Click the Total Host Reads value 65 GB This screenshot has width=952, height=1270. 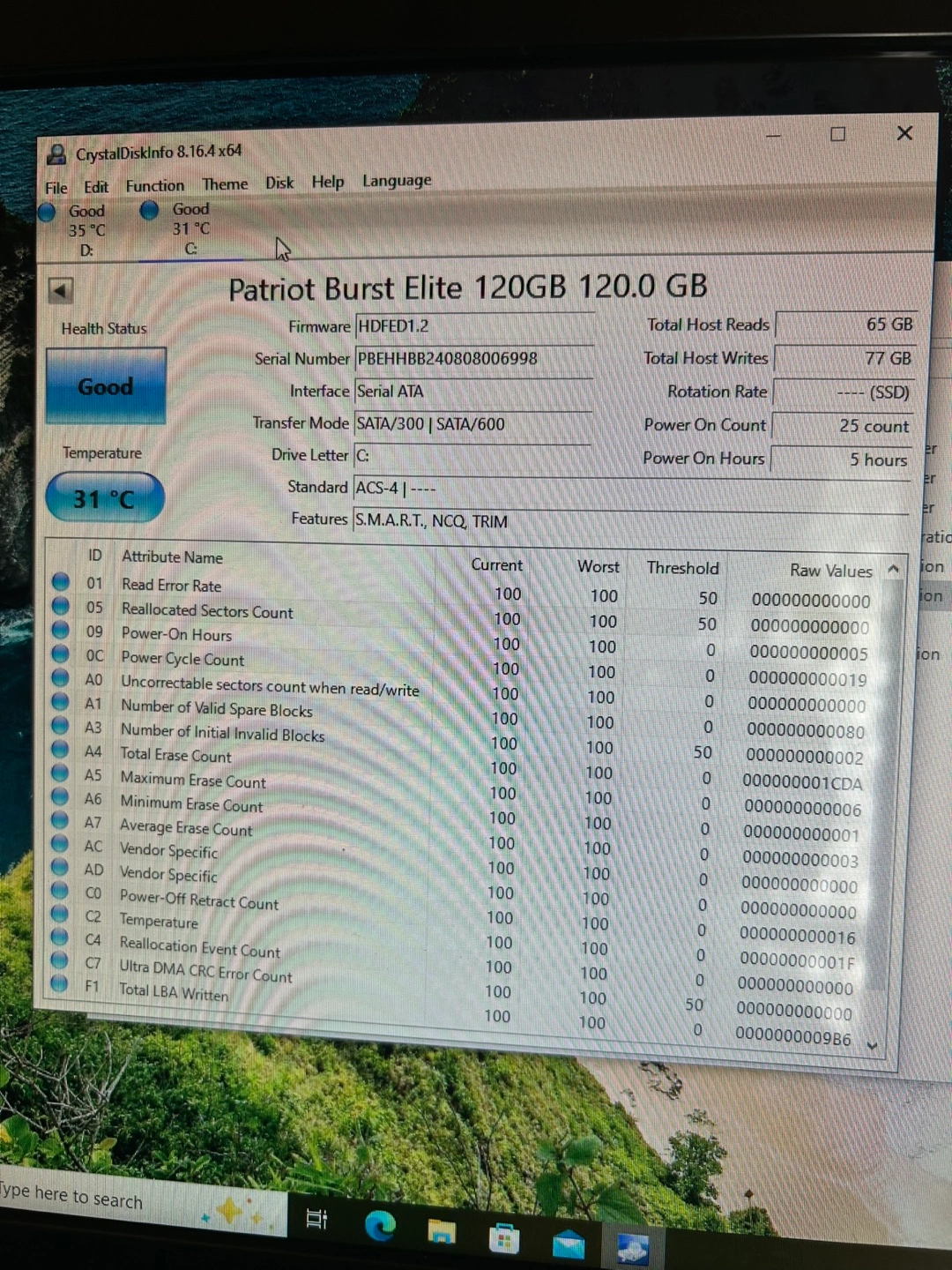(x=846, y=325)
